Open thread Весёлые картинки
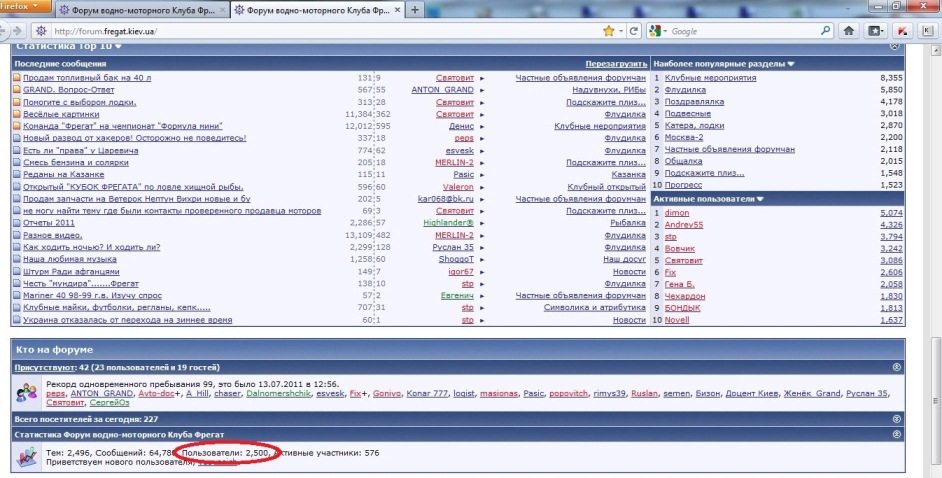Screen dimensions: 942x478 [x=61, y=114]
